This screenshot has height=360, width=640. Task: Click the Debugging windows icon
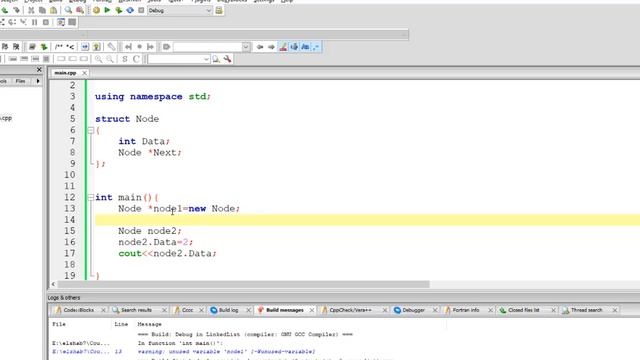[61, 22]
